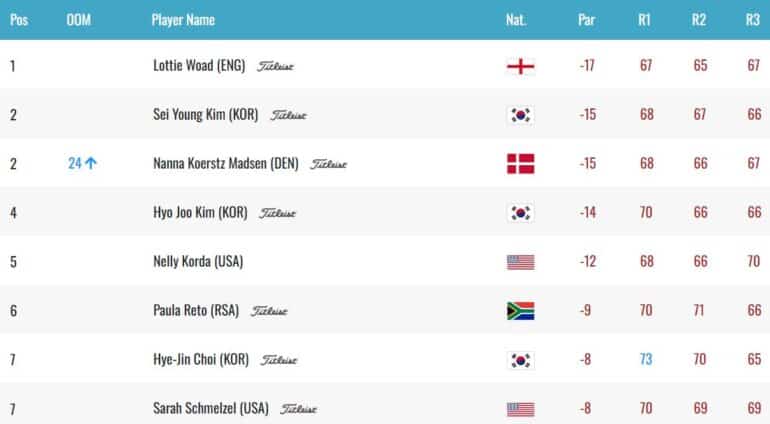Sort by the R1 column header

644,20
